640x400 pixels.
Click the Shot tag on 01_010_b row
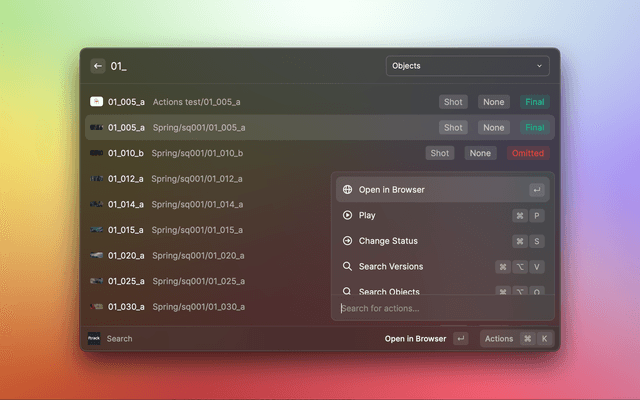pyautogui.click(x=439, y=153)
